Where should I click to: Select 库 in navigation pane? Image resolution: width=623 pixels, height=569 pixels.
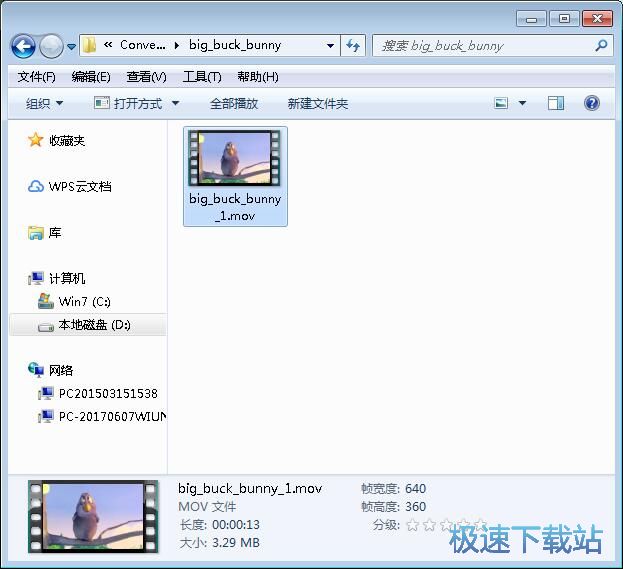pyautogui.click(x=55, y=232)
